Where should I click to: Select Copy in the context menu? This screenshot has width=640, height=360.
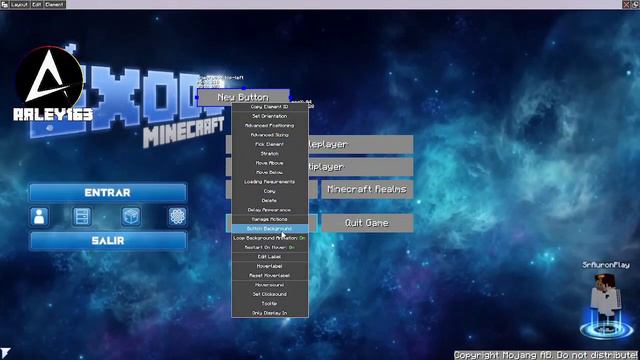click(270, 191)
